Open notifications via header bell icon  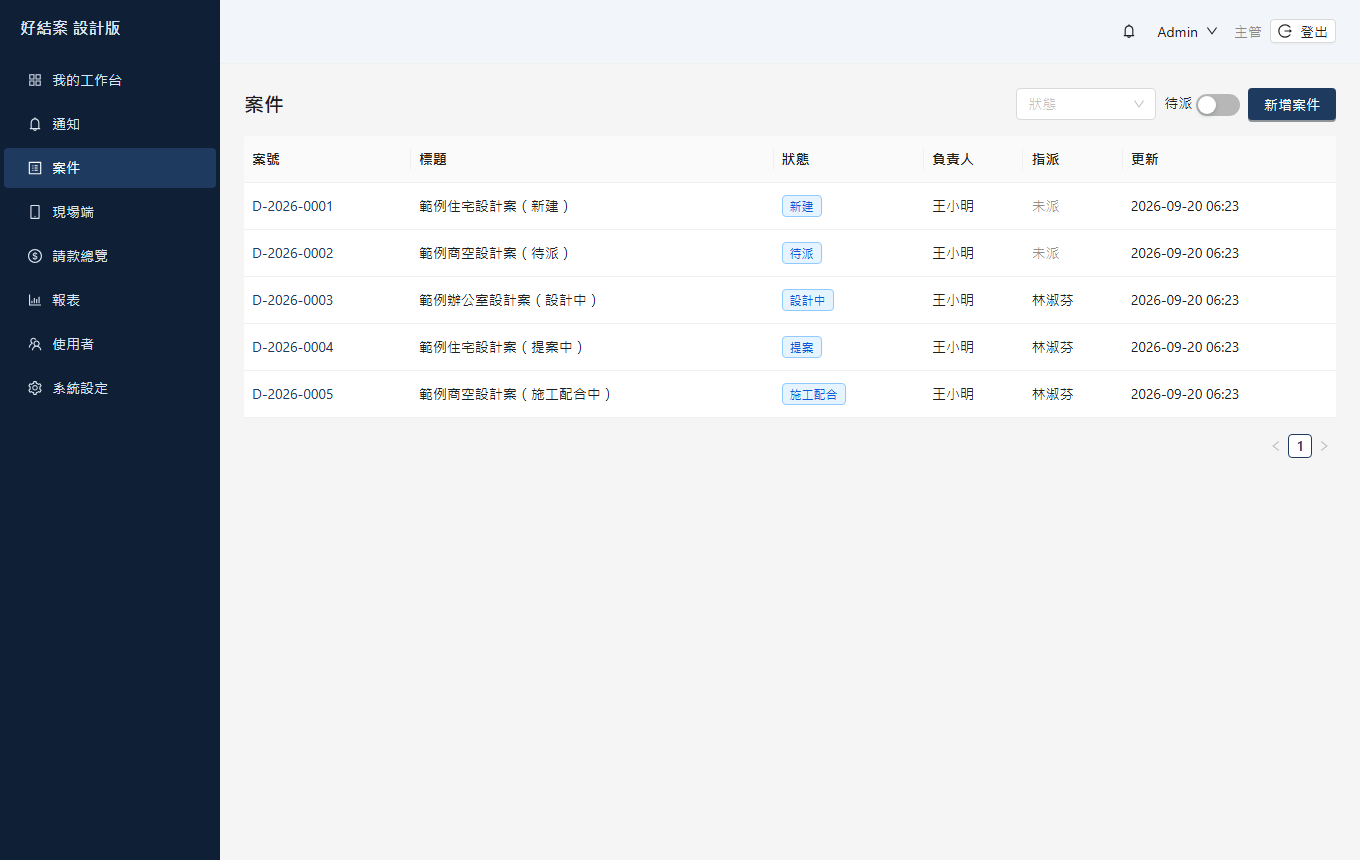(1129, 32)
